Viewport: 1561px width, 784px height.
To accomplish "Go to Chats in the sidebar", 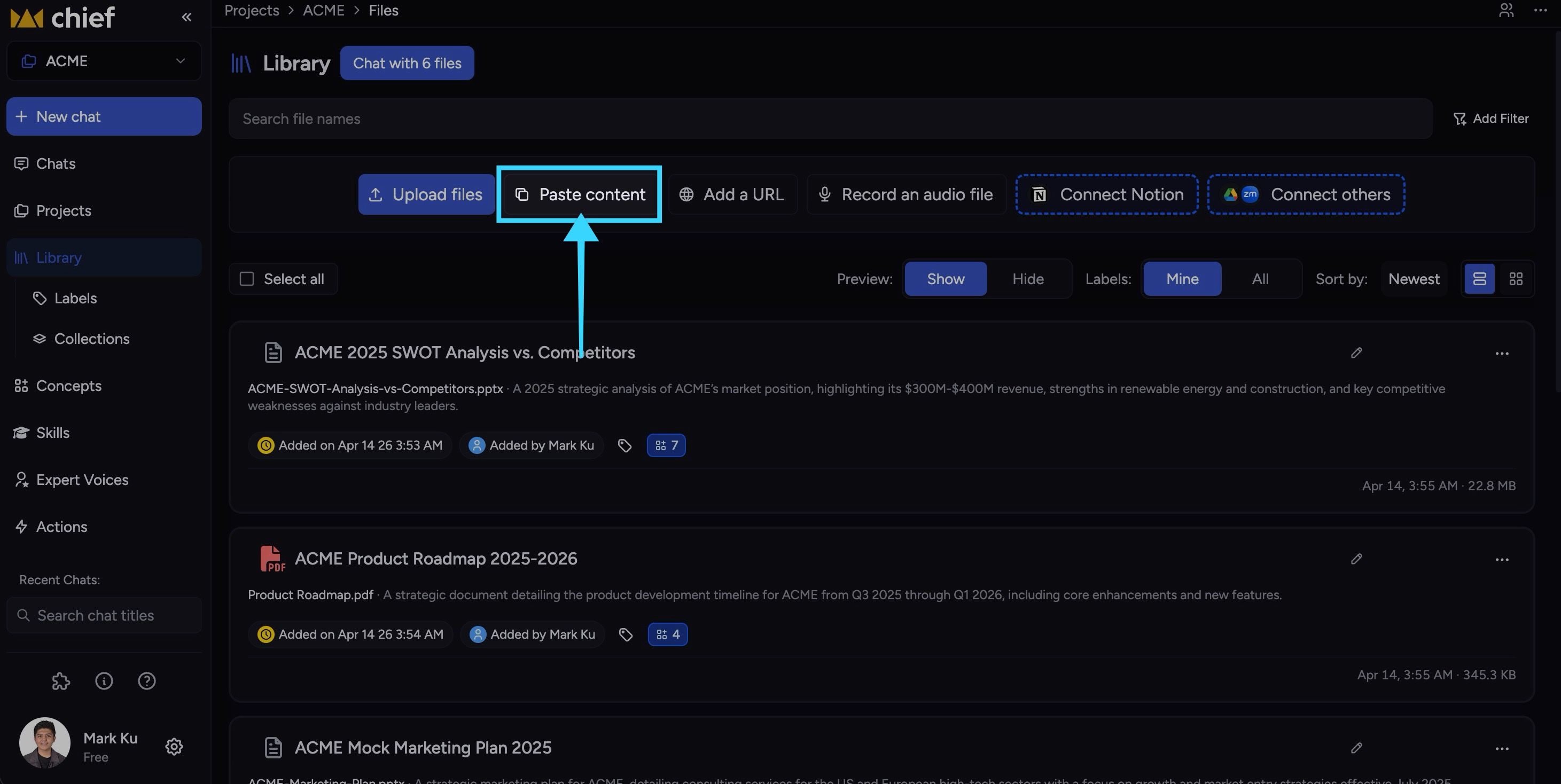I will (x=104, y=163).
